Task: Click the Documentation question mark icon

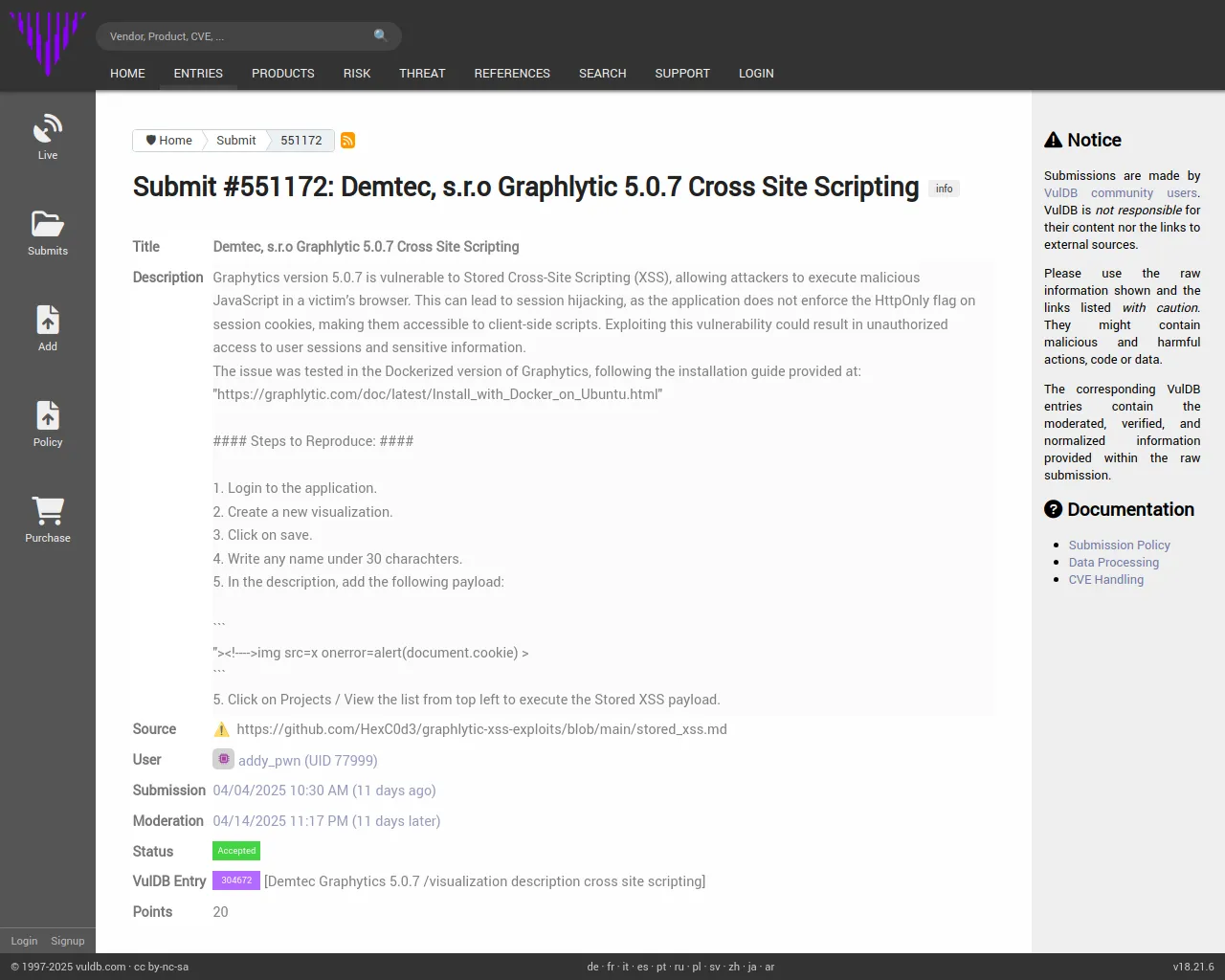Action: pos(1054,509)
